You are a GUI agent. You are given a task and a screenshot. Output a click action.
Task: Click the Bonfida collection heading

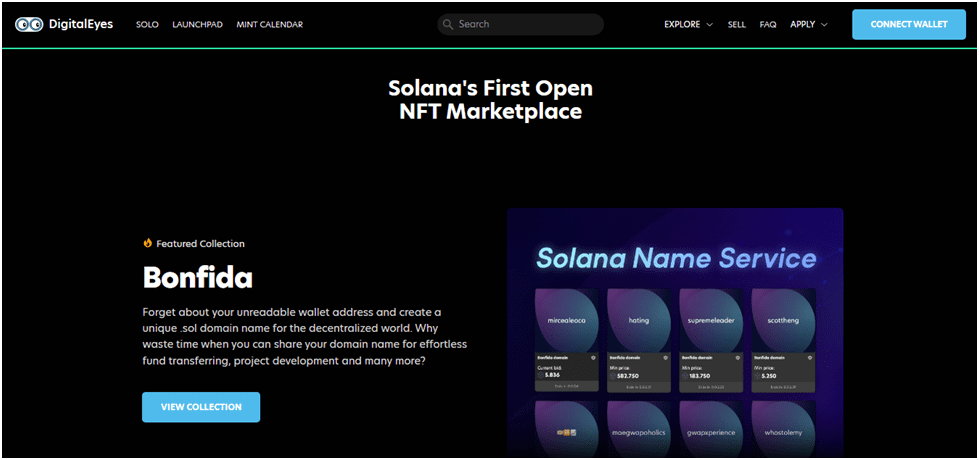197,277
